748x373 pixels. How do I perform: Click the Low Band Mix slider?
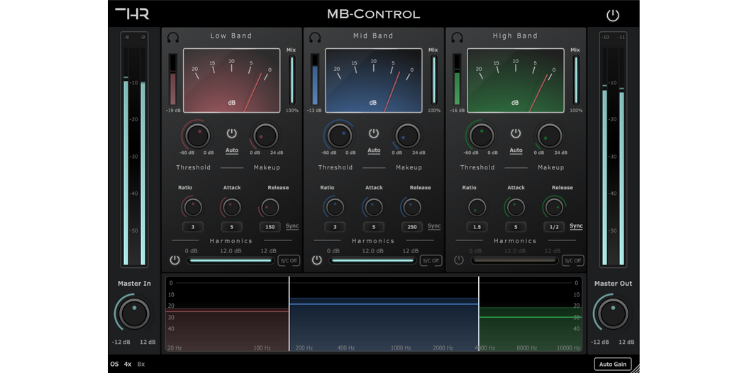tap(291, 80)
